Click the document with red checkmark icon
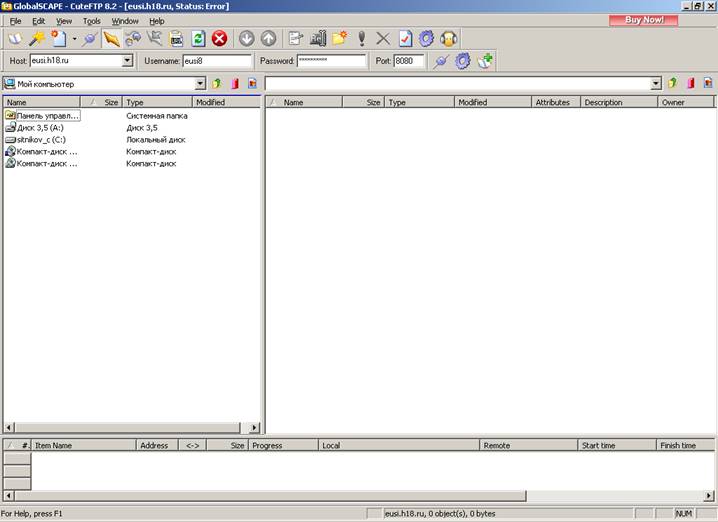The height and width of the screenshot is (522, 718). tap(405, 39)
